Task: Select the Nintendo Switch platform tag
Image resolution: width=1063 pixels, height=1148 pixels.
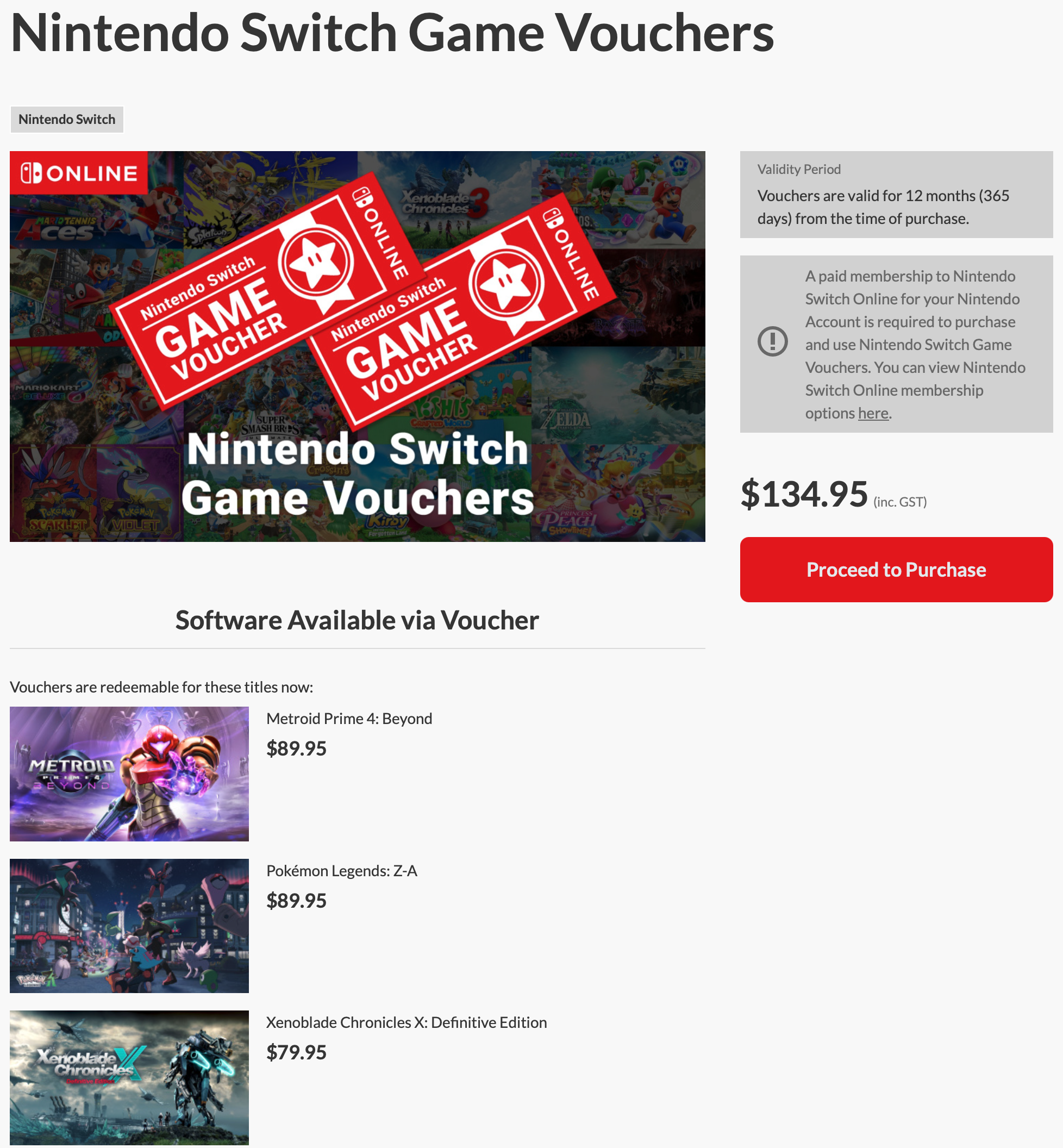Action: click(x=67, y=119)
